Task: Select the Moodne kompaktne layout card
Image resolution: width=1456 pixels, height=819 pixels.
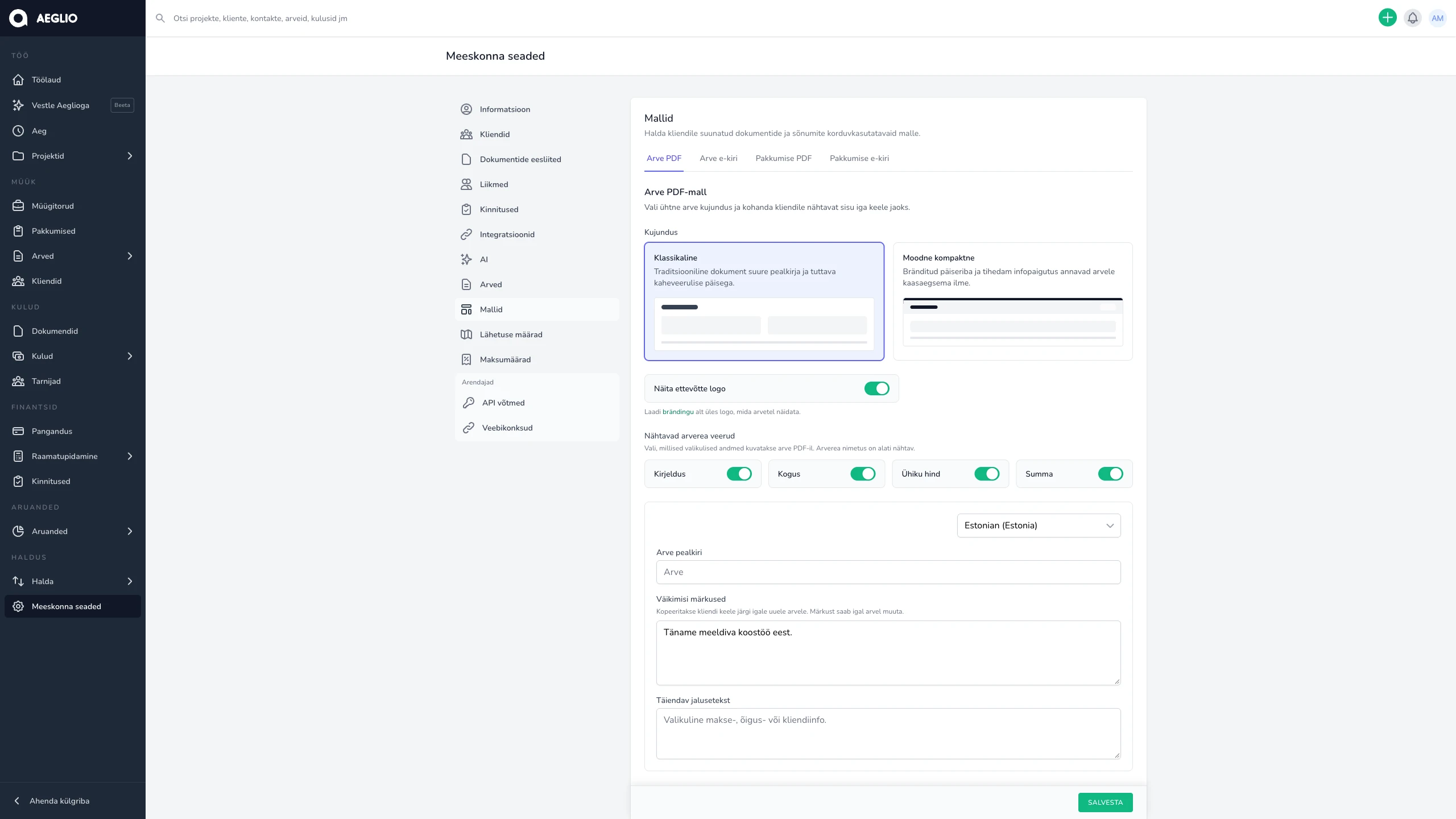Action: [1012, 301]
